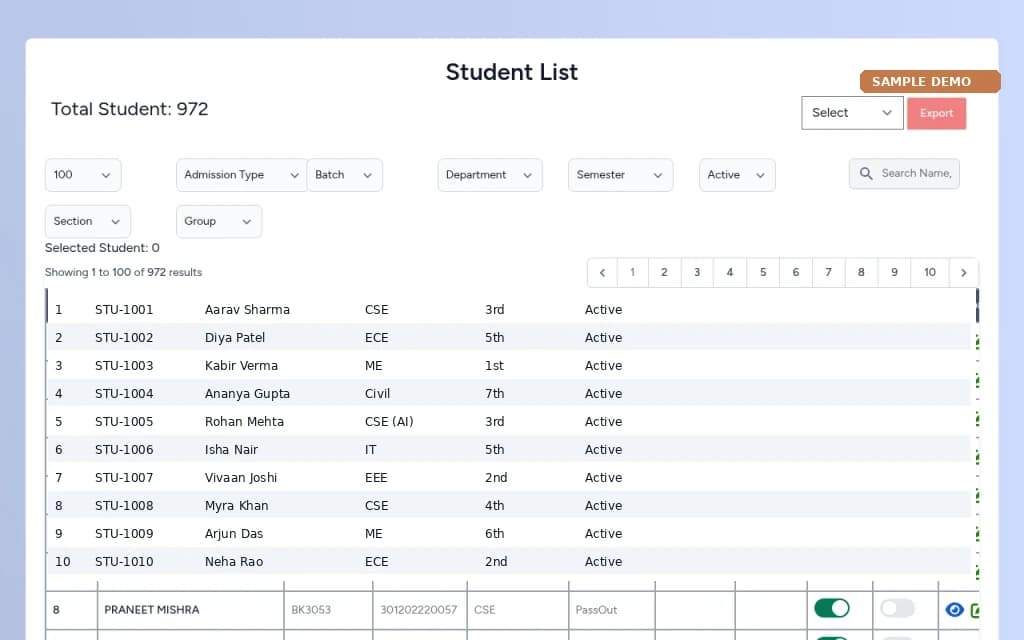Screen dimensions: 1024x640
Task: Open the Select dropdown beside Export
Action: 852,113
